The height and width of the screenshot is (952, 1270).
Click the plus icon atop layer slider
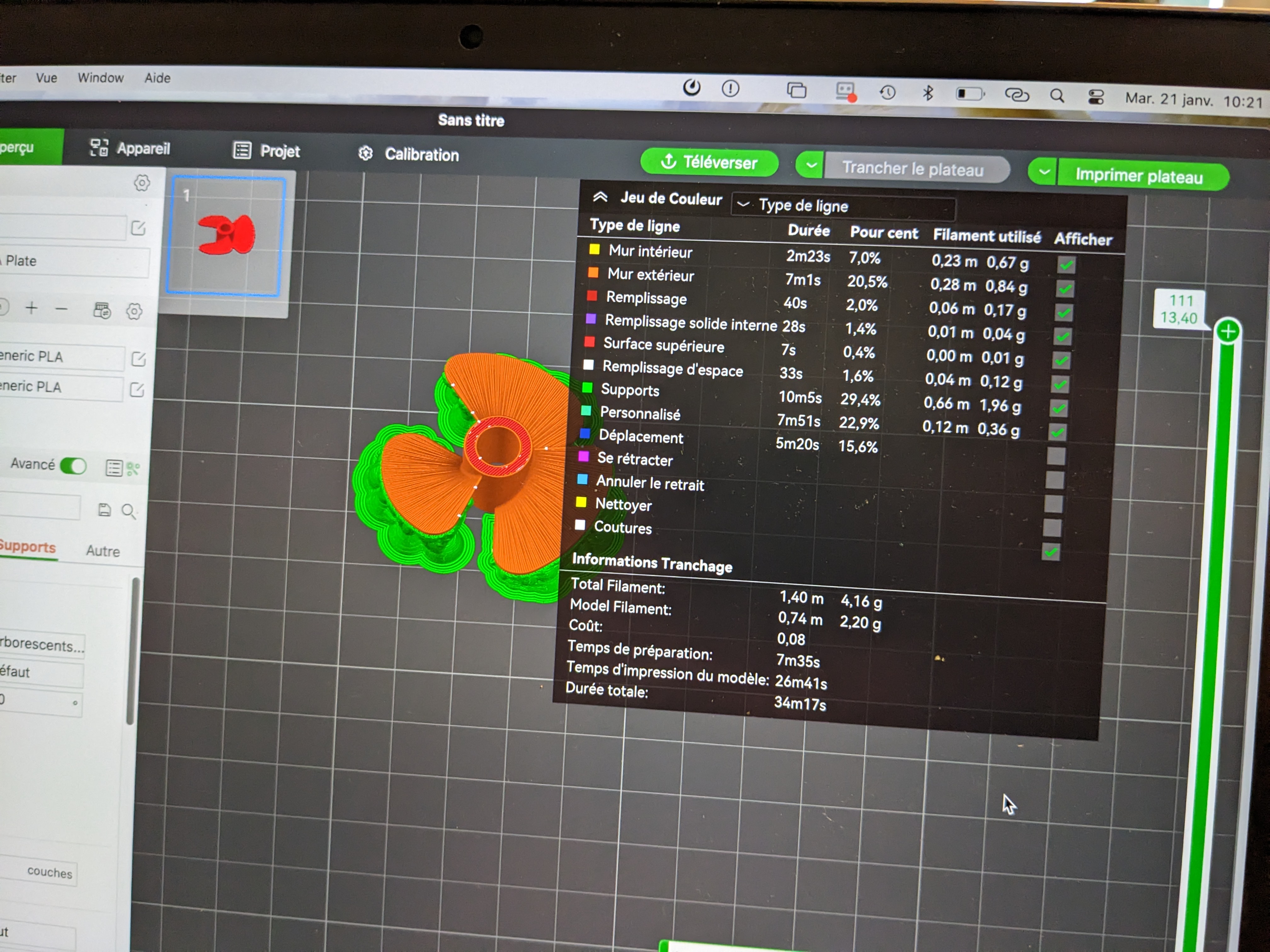pyautogui.click(x=1228, y=331)
